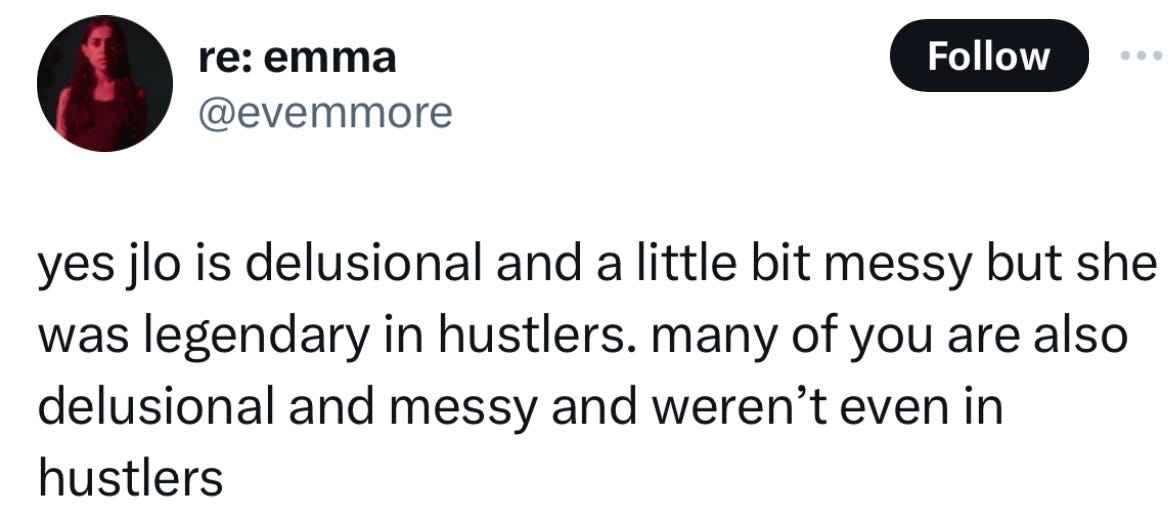This screenshot has width=1172, height=529.
Task: Click "hustlers." on the second line
Action: (x=538, y=337)
